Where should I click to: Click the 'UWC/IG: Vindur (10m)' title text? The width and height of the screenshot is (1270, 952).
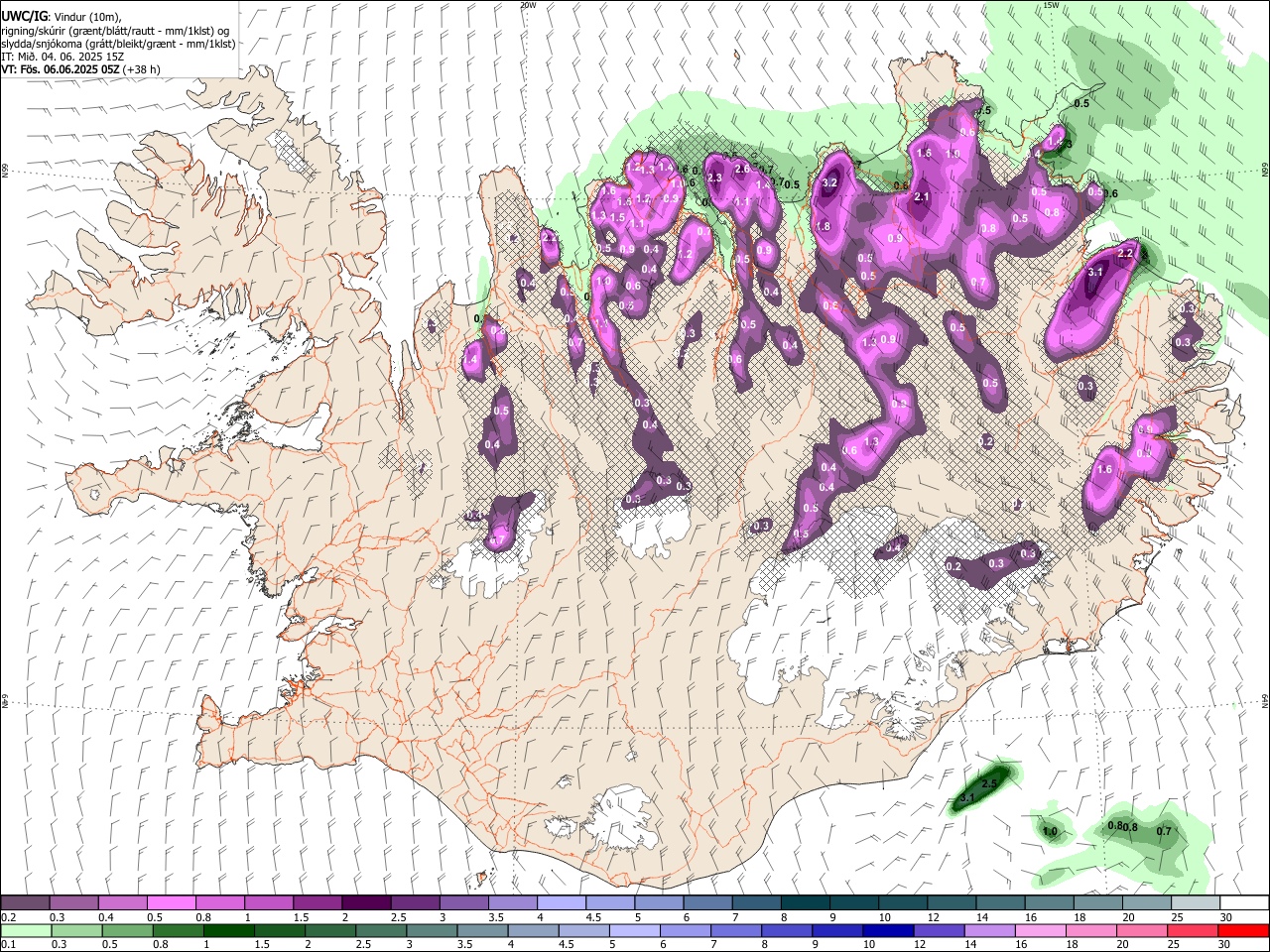point(62,17)
